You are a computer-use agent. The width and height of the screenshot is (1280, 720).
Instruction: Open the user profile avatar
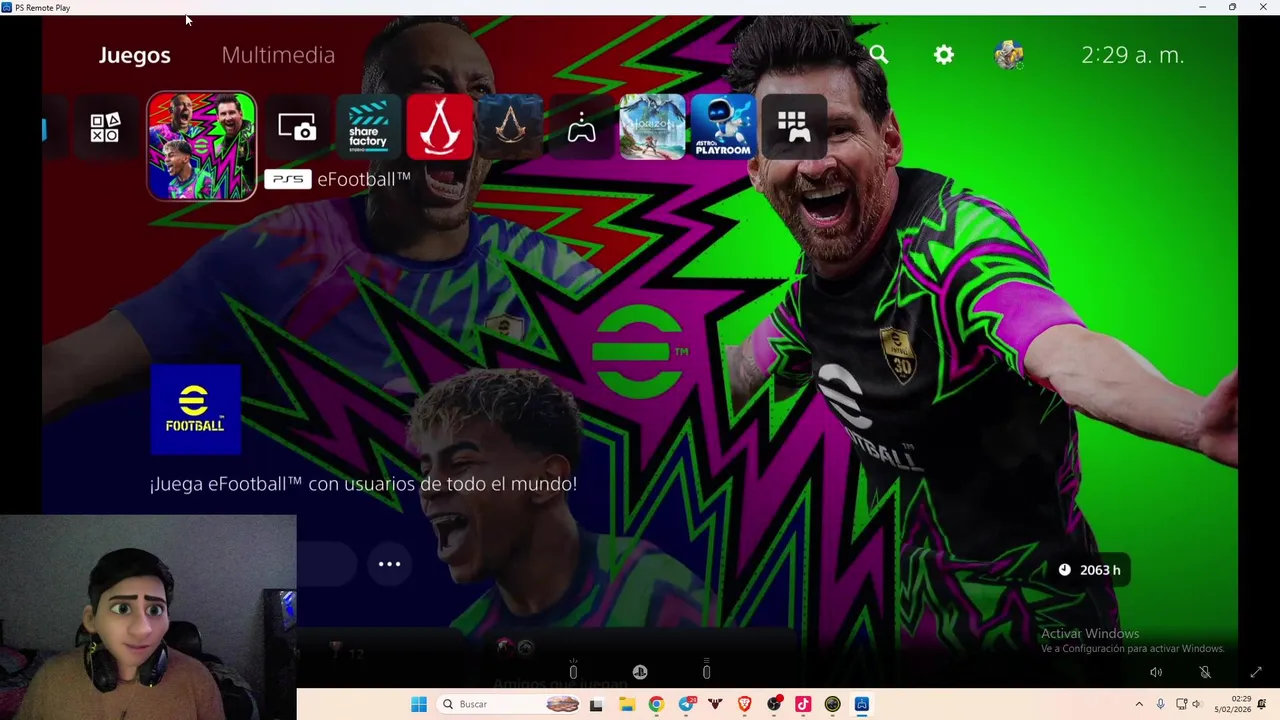1009,55
